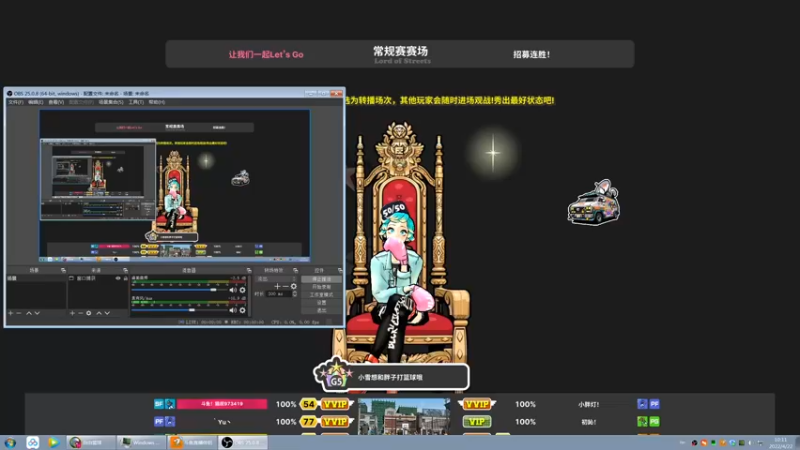Image resolution: width=800 pixels, height=450 pixels.
Task: Click the green VIP badge beside 初吻!
Action: click(x=477, y=422)
